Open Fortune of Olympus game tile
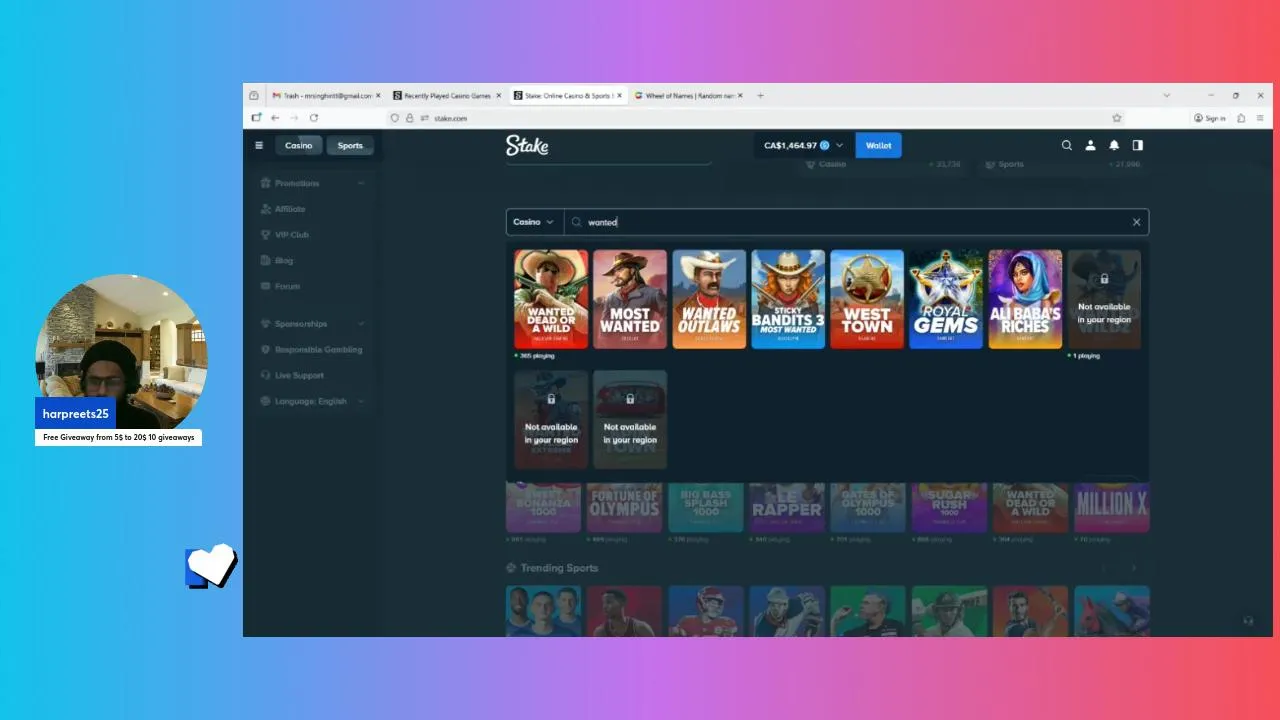Viewport: 1280px width, 720px height. pyautogui.click(x=624, y=507)
